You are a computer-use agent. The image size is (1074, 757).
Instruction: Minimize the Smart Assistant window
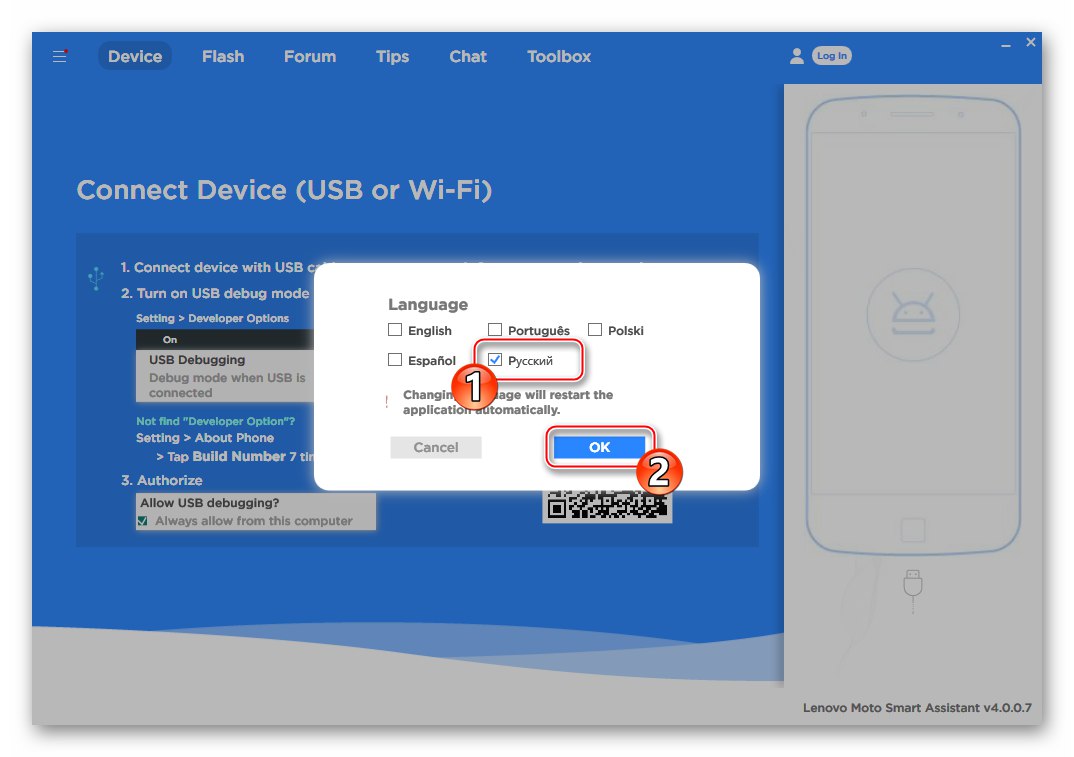pyautogui.click(x=1006, y=45)
